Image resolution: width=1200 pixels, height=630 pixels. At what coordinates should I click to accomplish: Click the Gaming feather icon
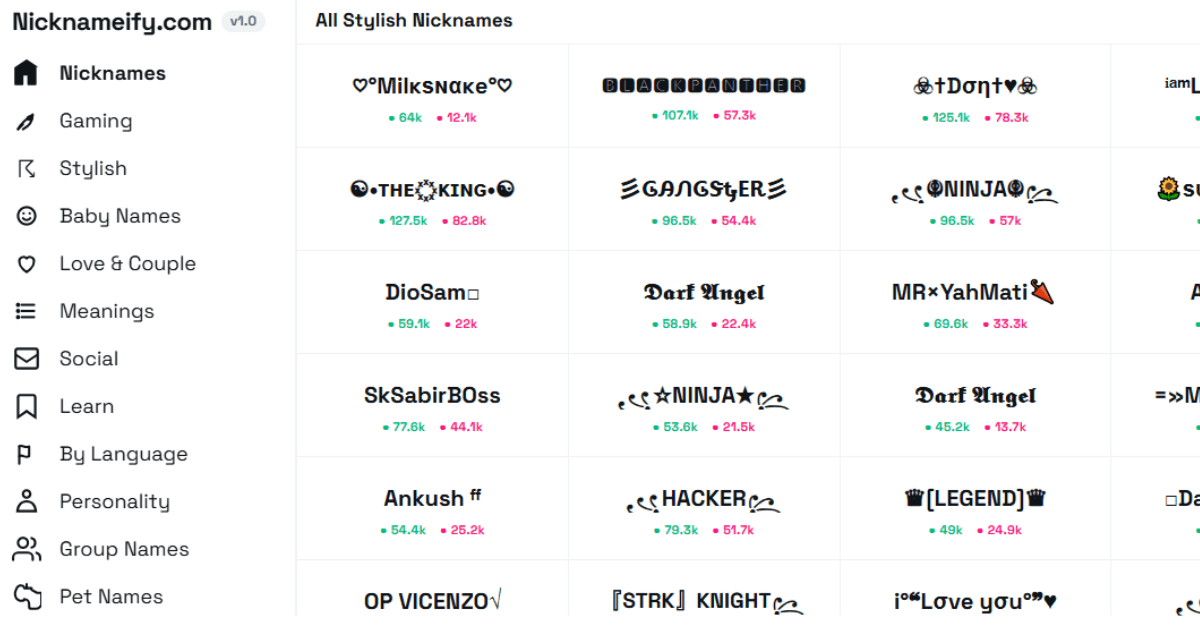pyautogui.click(x=26, y=121)
